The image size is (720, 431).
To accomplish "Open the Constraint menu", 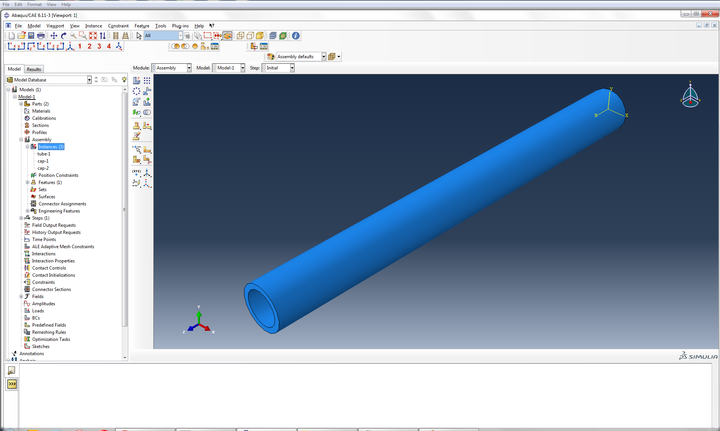I will (x=118, y=26).
